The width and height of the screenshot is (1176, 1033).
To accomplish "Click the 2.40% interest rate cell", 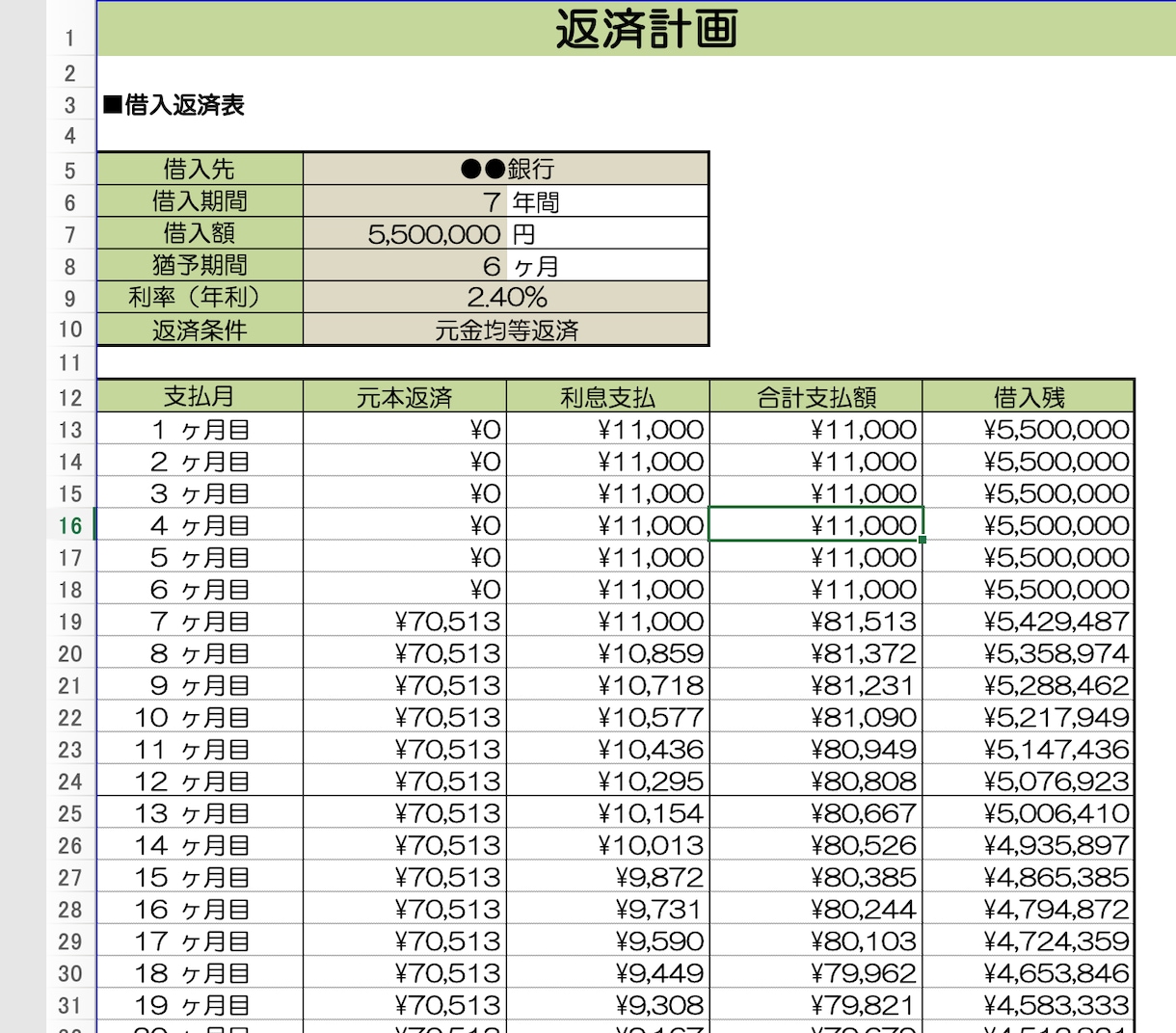I will tap(506, 297).
